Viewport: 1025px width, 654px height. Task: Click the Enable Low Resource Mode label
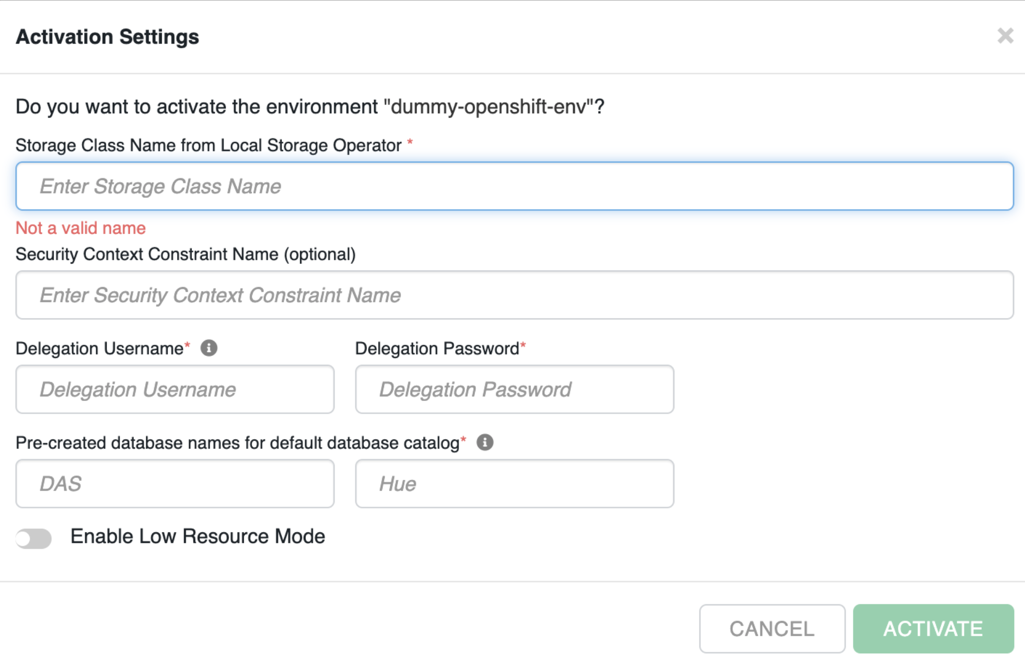click(196, 536)
